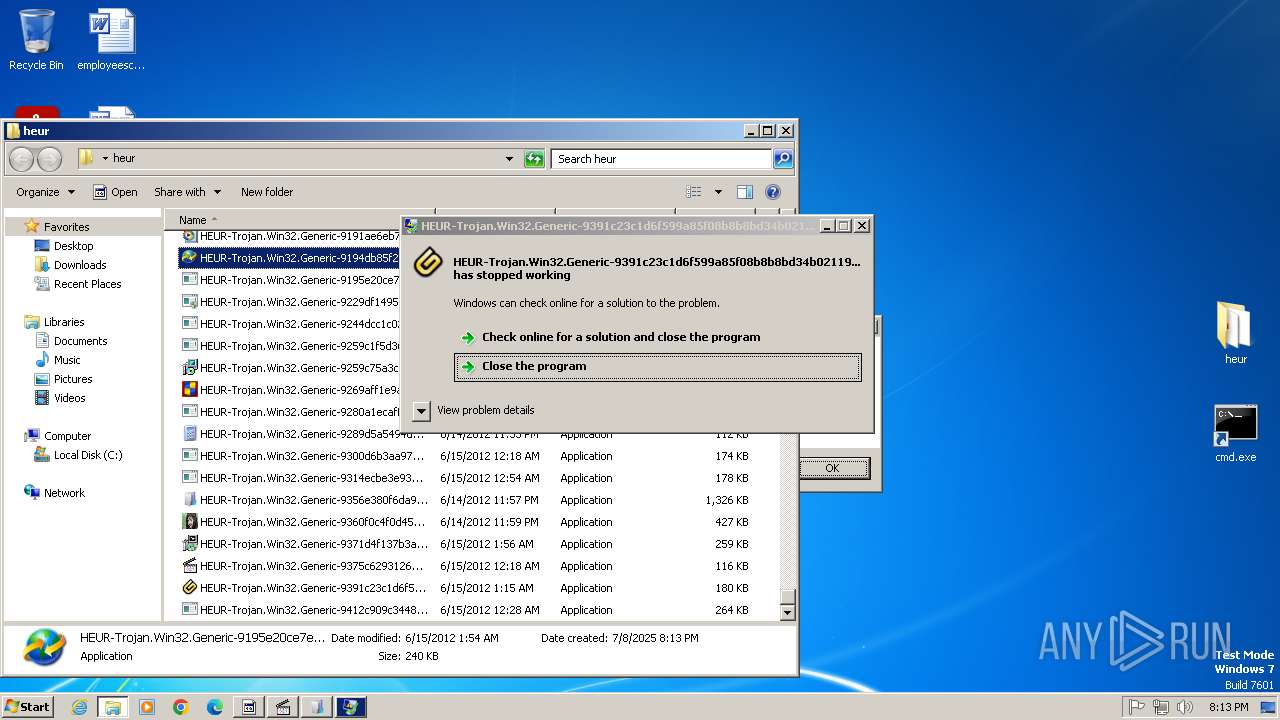Show the volume control in system tray
Screen dimensions: 1280x720
click(x=1186, y=707)
